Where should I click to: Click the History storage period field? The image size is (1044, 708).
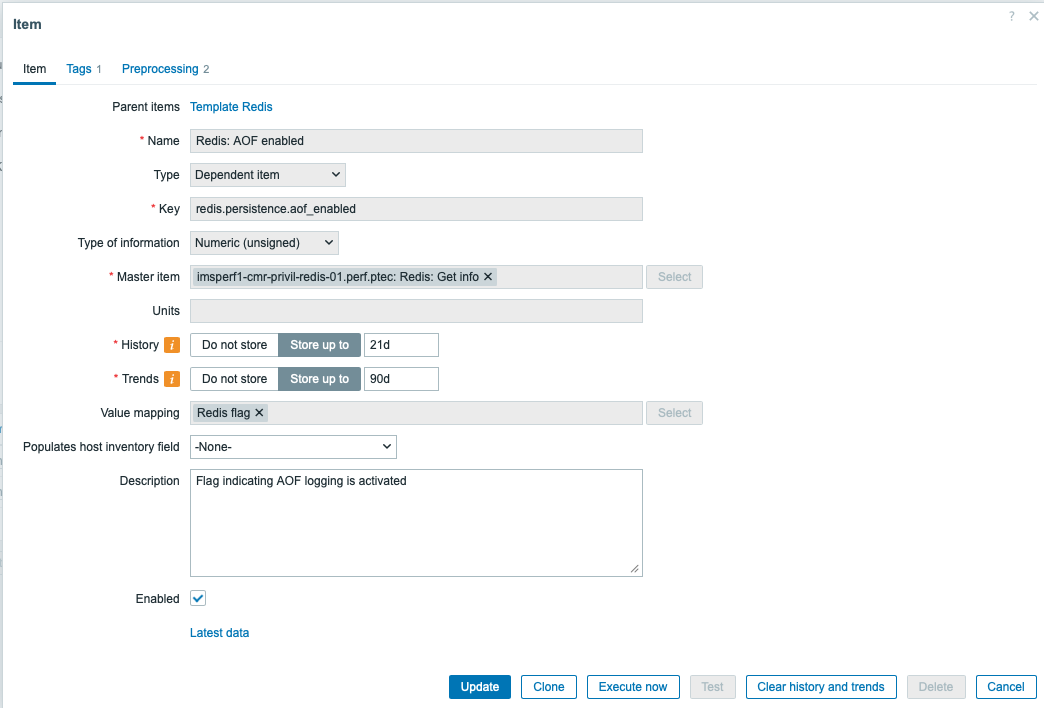point(401,345)
